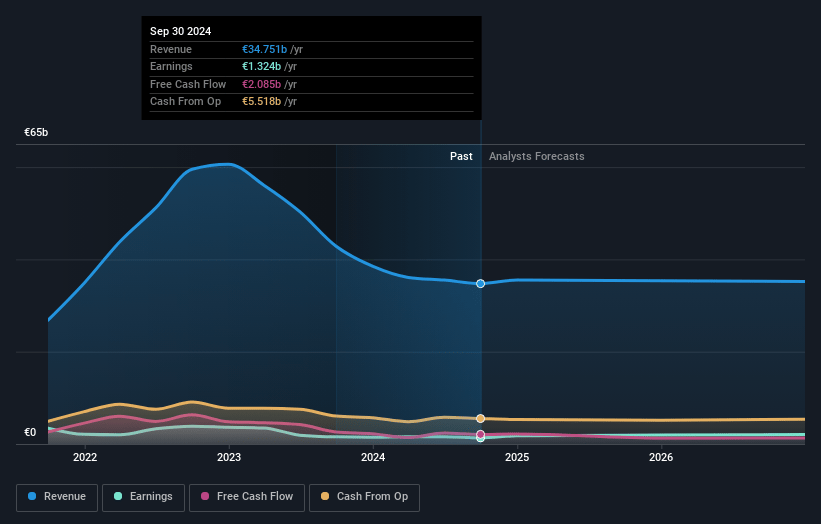
Task: Click the €65b y-axis label
Action: click(x=36, y=132)
